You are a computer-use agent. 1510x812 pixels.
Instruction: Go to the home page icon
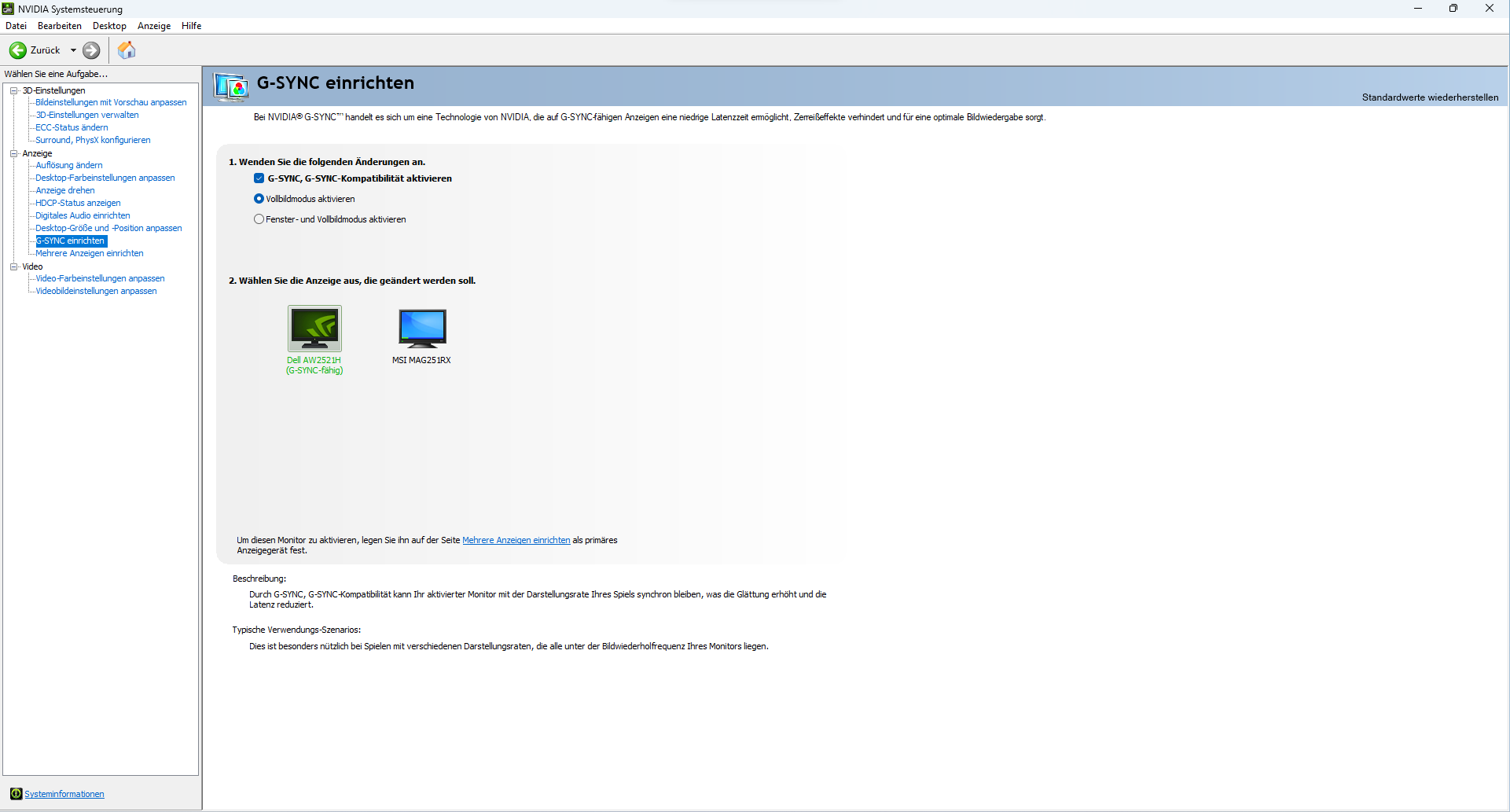[127, 50]
